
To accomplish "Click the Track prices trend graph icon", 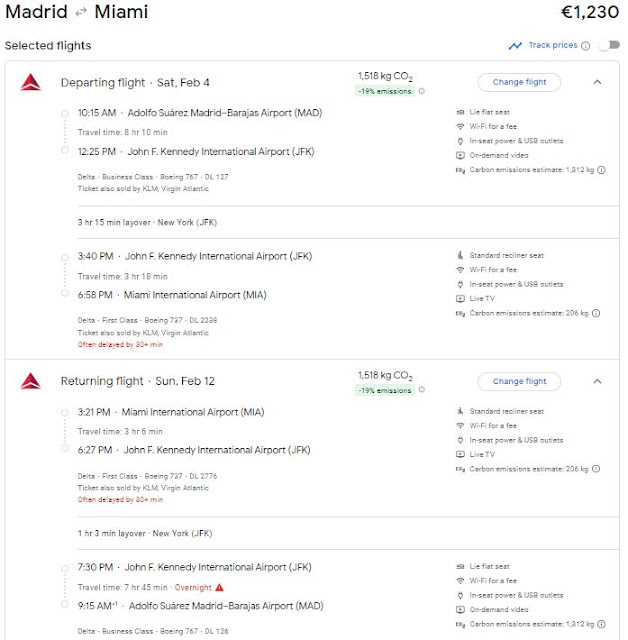I will coord(515,45).
